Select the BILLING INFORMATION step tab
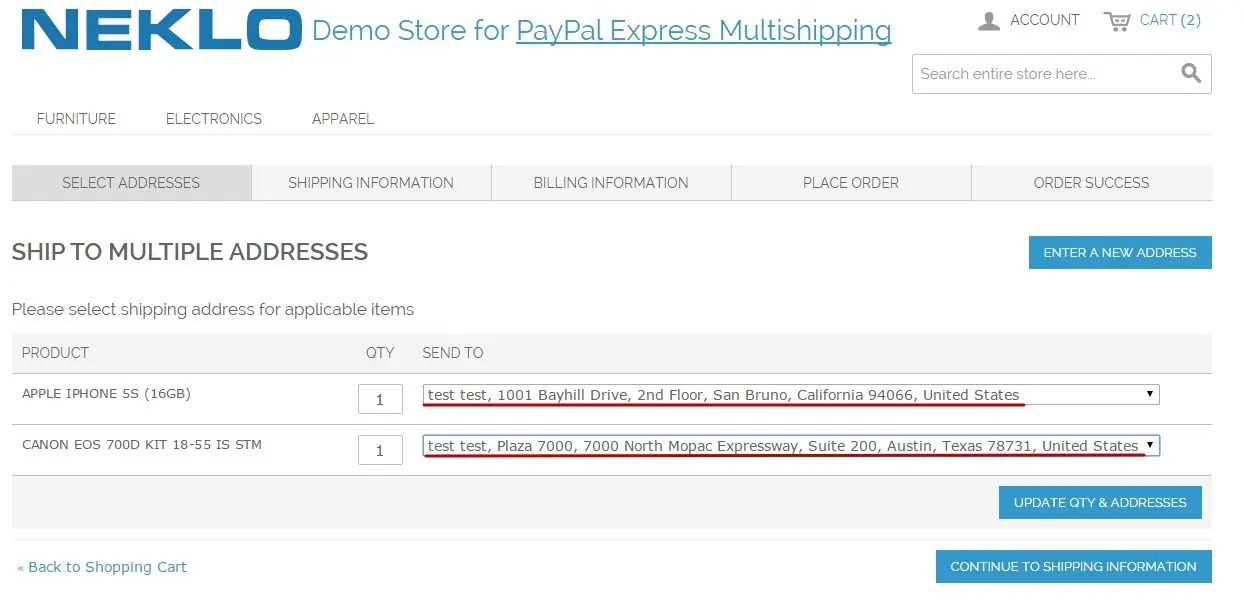The height and width of the screenshot is (607, 1244). [x=611, y=183]
